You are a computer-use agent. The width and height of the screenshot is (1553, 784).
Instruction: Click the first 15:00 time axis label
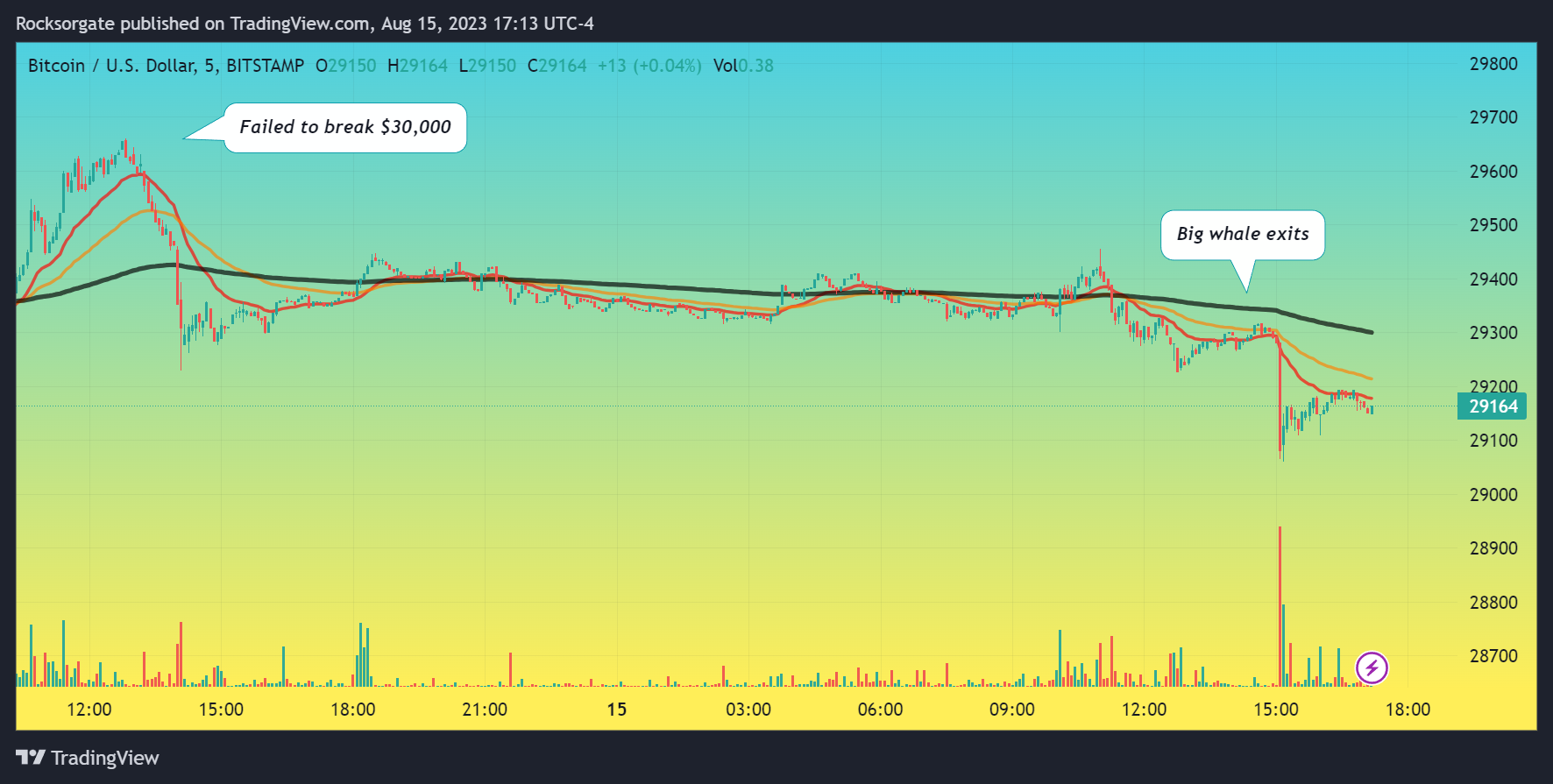pos(221,710)
